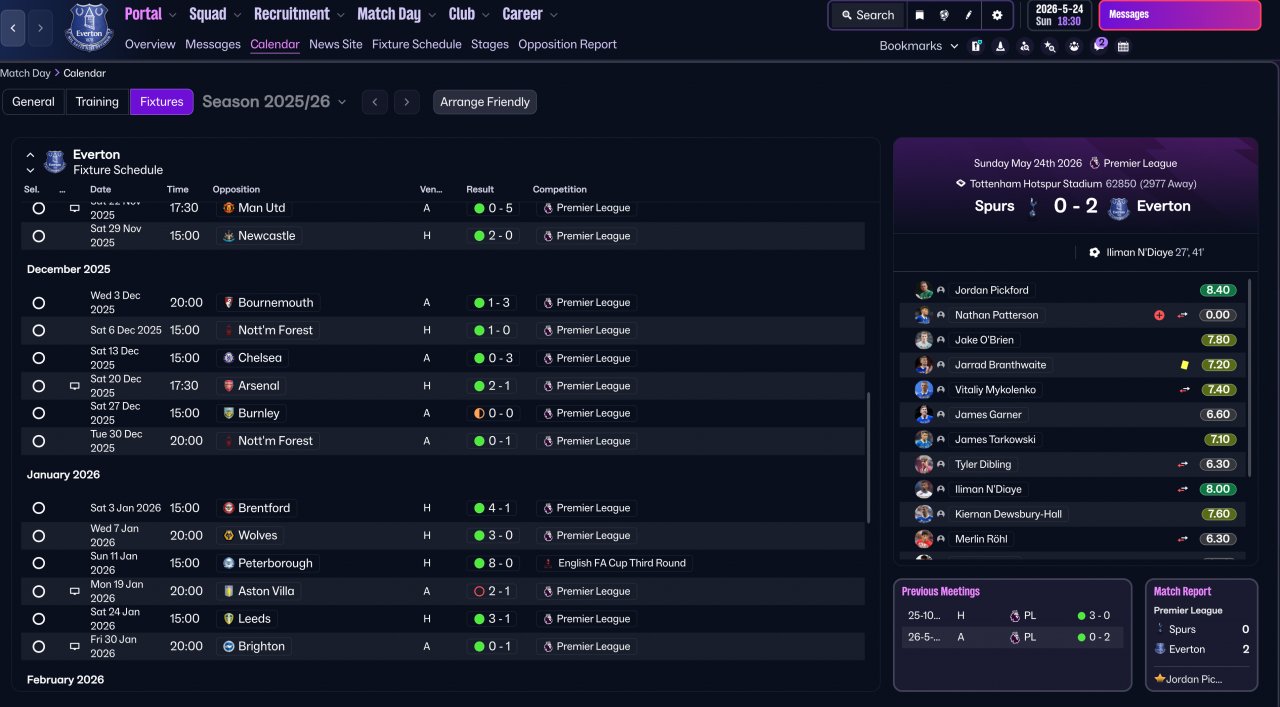Open the Match Day dropdown menu
1280x707 pixels.
pyautogui.click(x=397, y=14)
